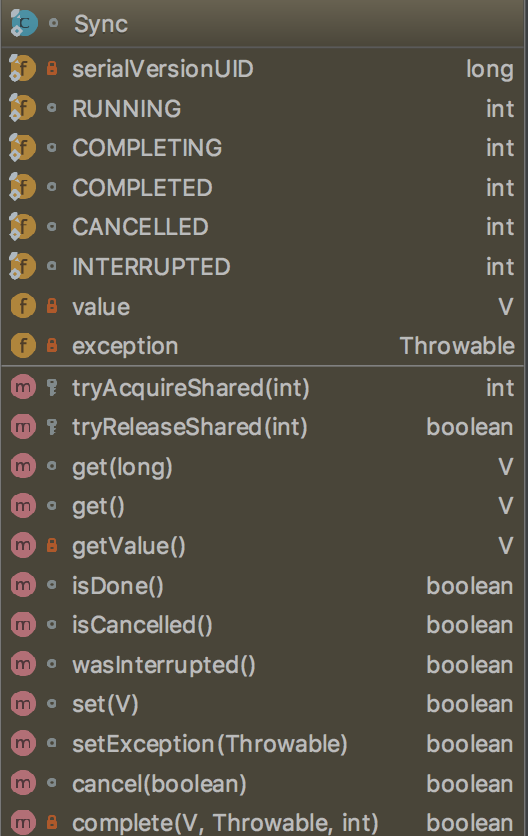
Task: Click the protected key icon beside tryReleaseShared
Action: 52,427
